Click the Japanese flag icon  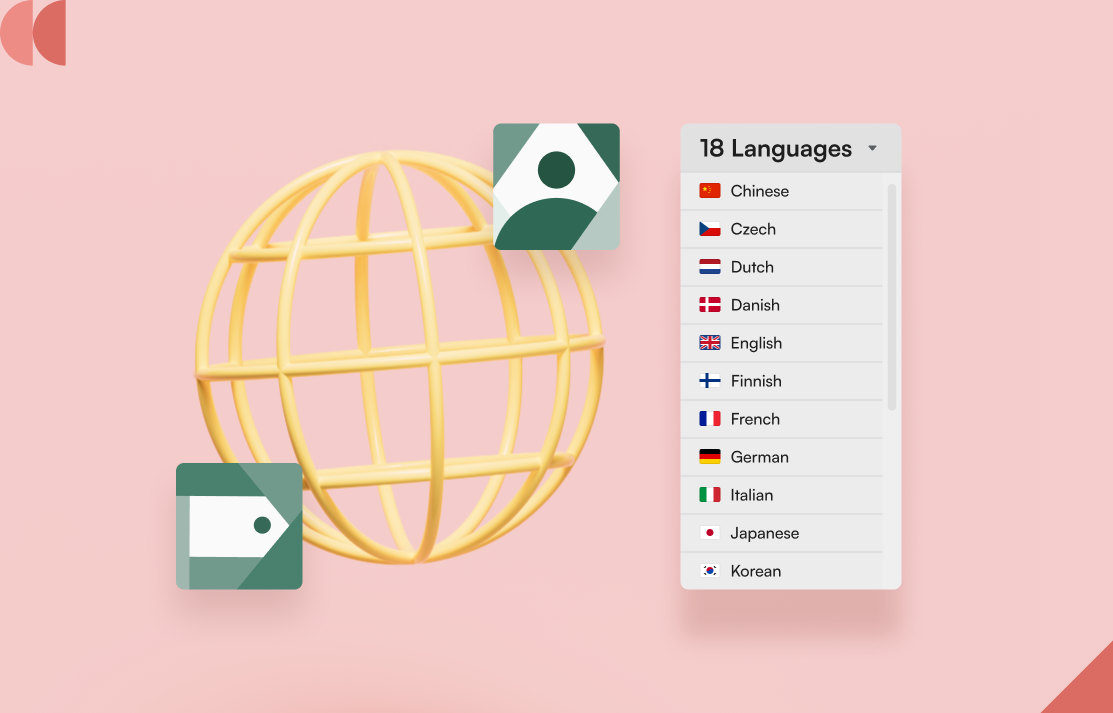click(710, 533)
